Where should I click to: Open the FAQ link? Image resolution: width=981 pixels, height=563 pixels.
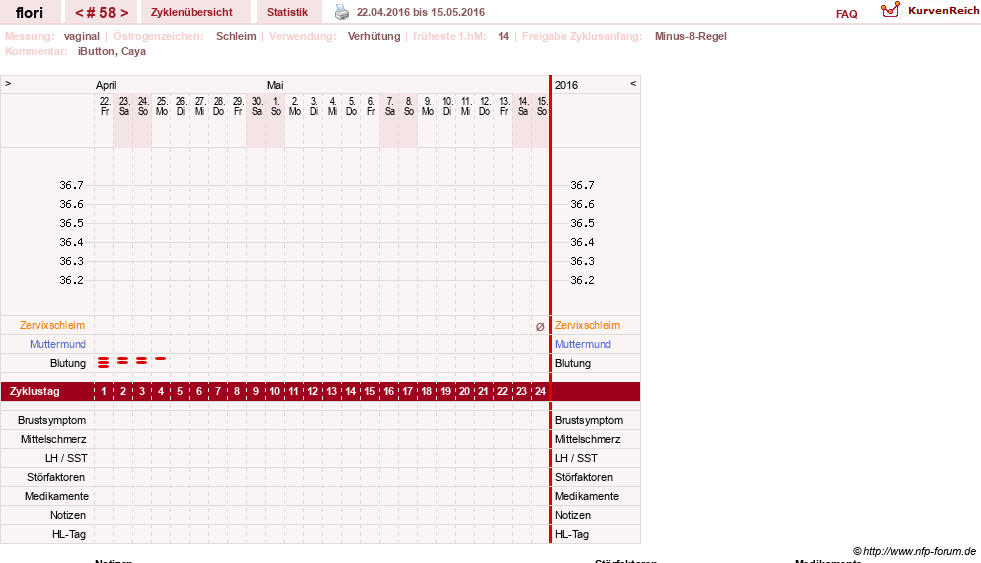[x=846, y=14]
